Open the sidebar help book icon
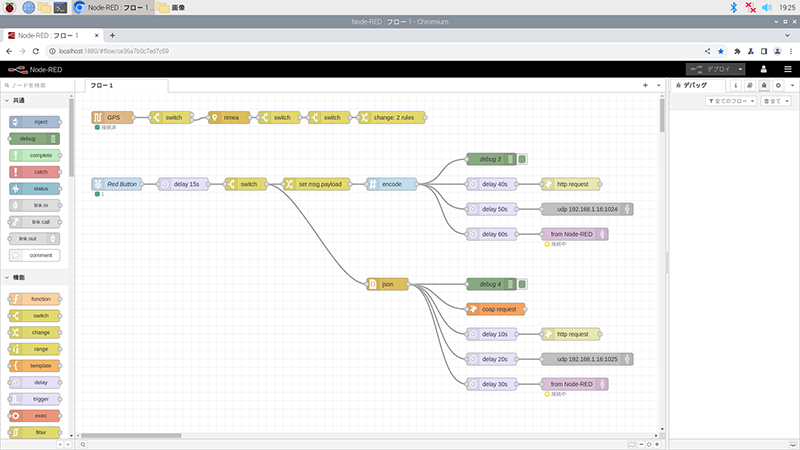This screenshot has width=800, height=450. tap(749, 86)
